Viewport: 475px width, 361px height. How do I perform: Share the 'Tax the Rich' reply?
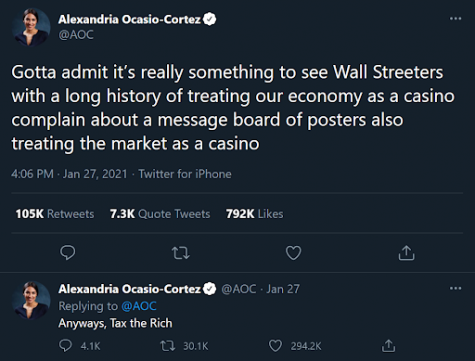(388, 346)
